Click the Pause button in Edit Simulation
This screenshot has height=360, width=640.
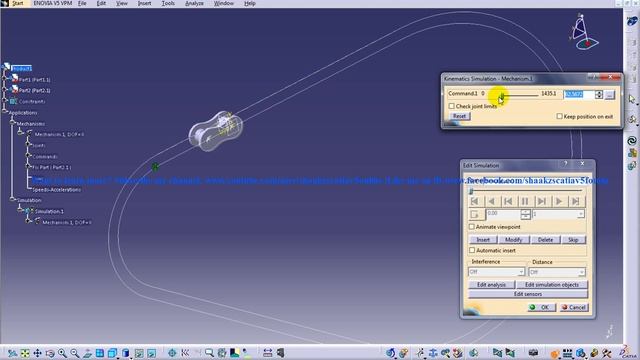[x=525, y=201]
